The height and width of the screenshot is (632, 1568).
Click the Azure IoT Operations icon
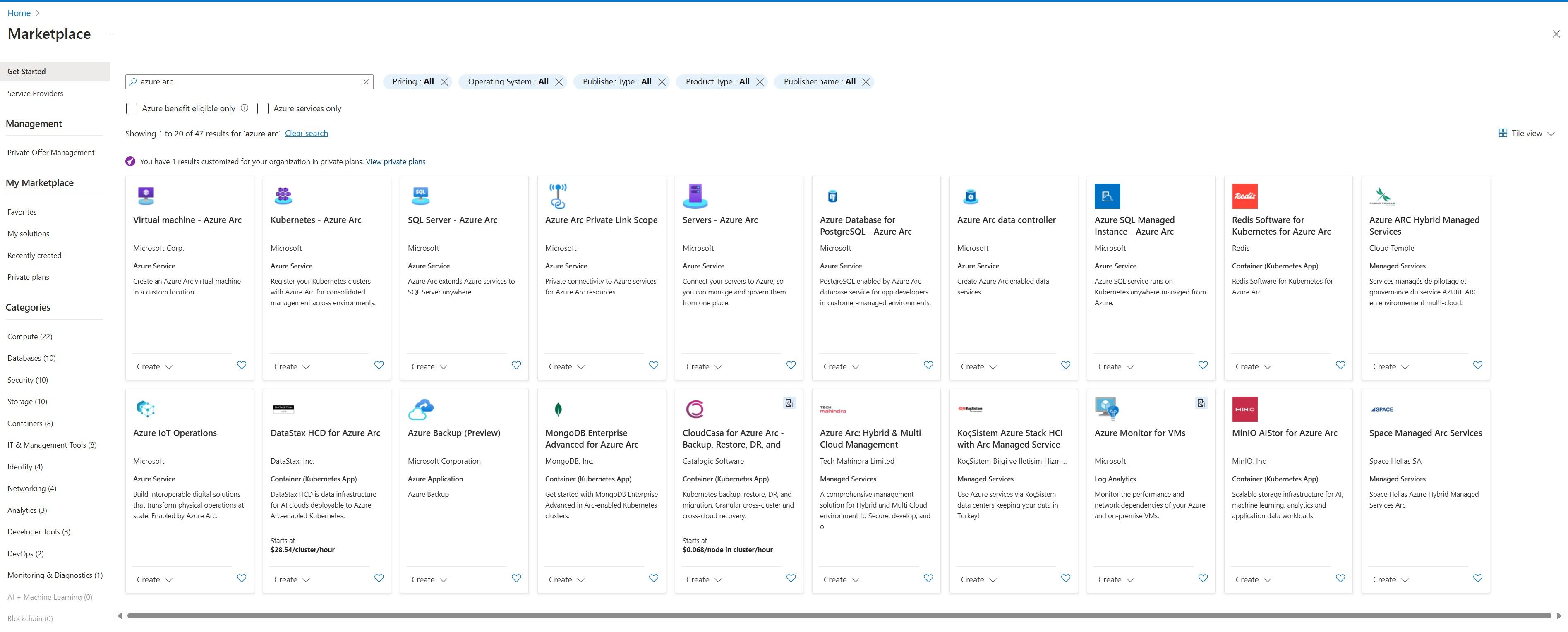coord(146,409)
